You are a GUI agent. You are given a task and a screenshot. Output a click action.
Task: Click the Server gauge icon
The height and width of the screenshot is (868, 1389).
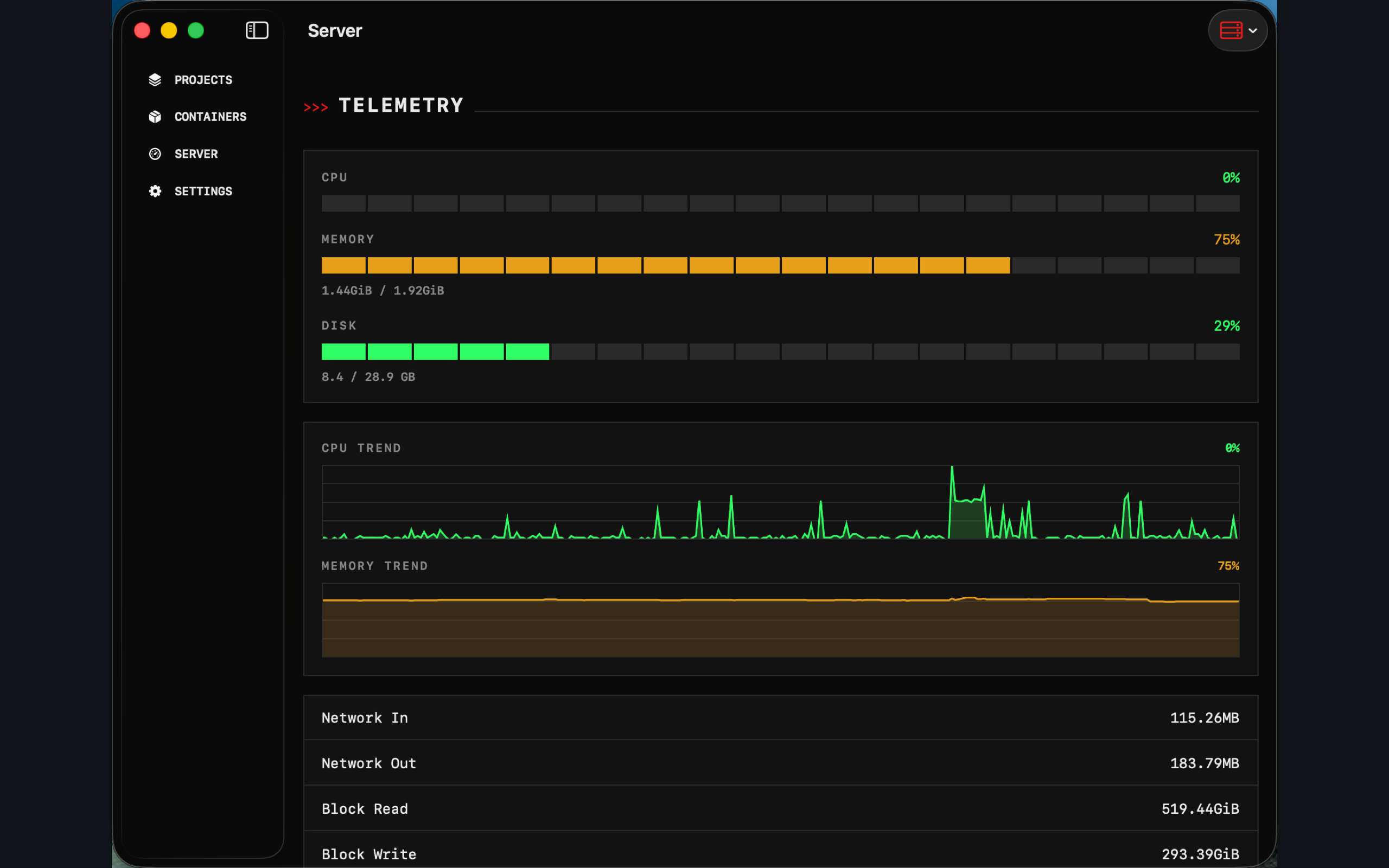[x=155, y=154]
